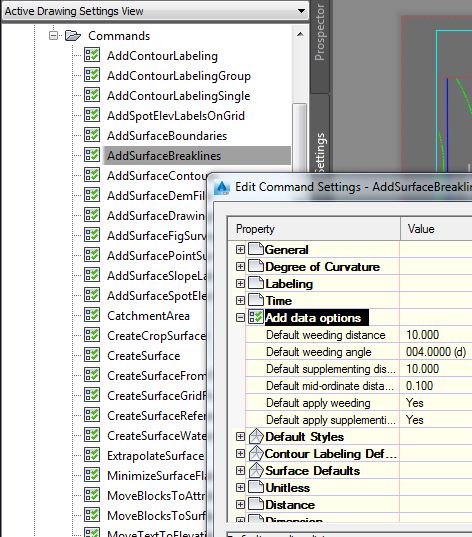Edit the Default weeding angle value
This screenshot has width=472, height=537.
point(436,352)
